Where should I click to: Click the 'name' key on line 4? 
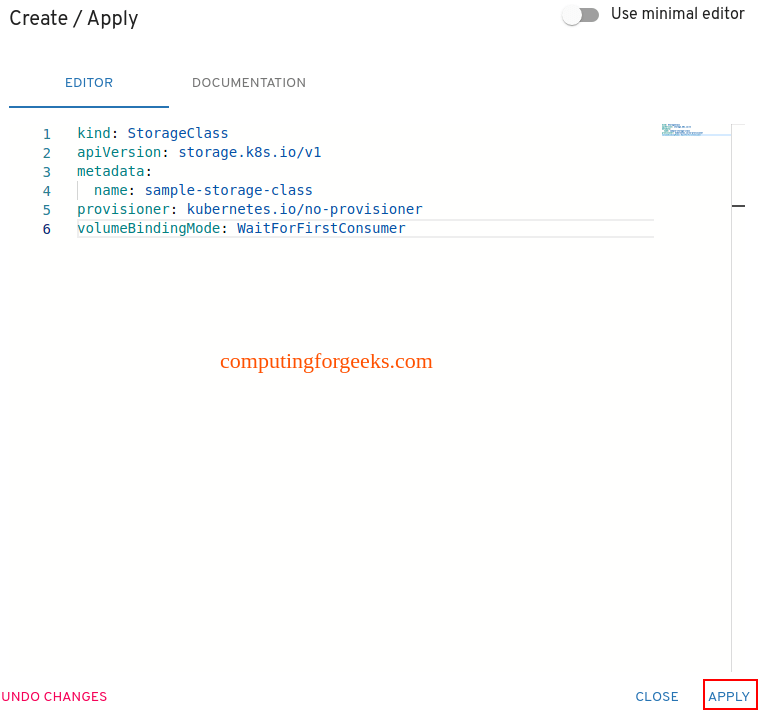tap(111, 191)
